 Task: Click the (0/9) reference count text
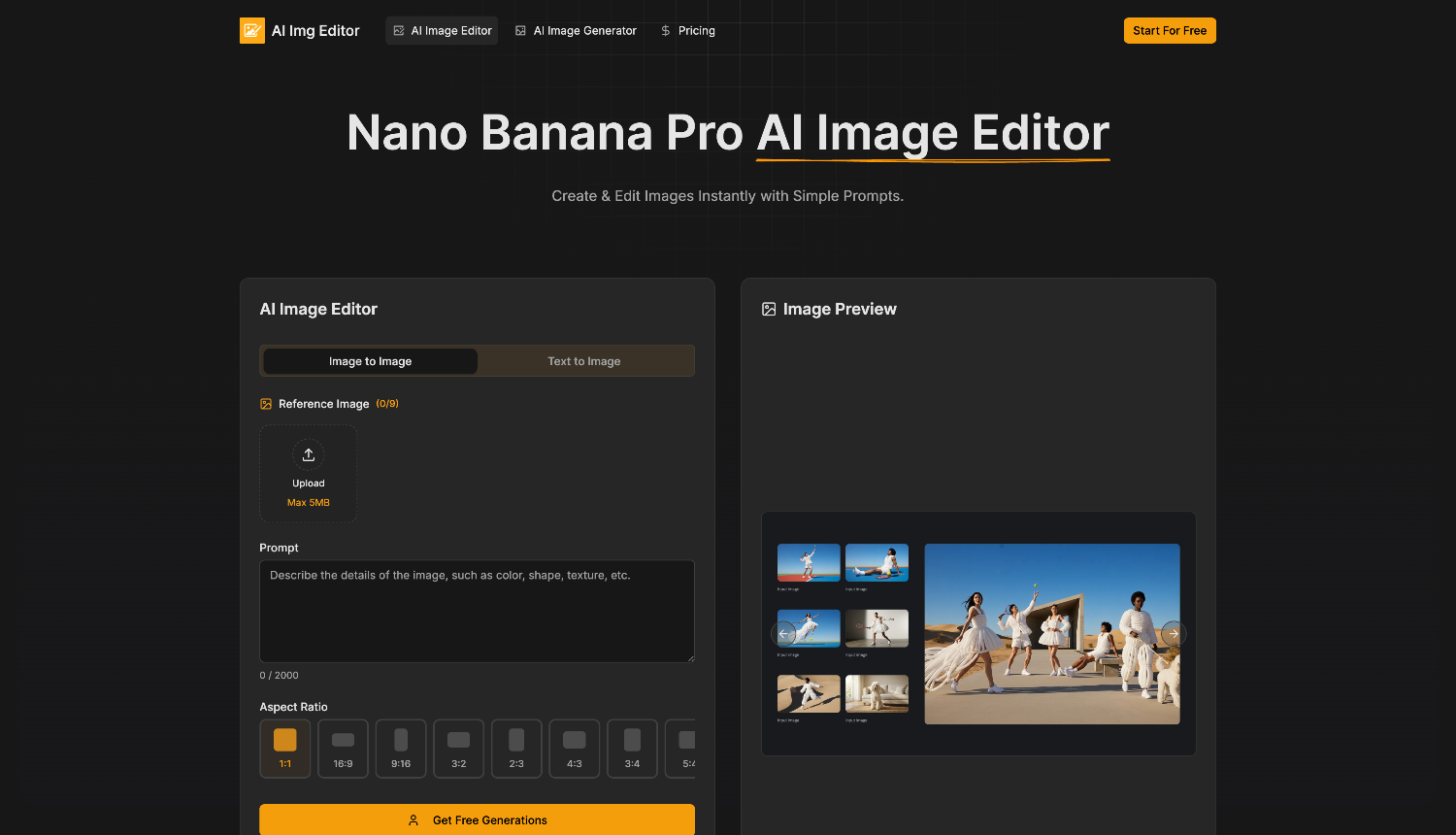pos(387,404)
